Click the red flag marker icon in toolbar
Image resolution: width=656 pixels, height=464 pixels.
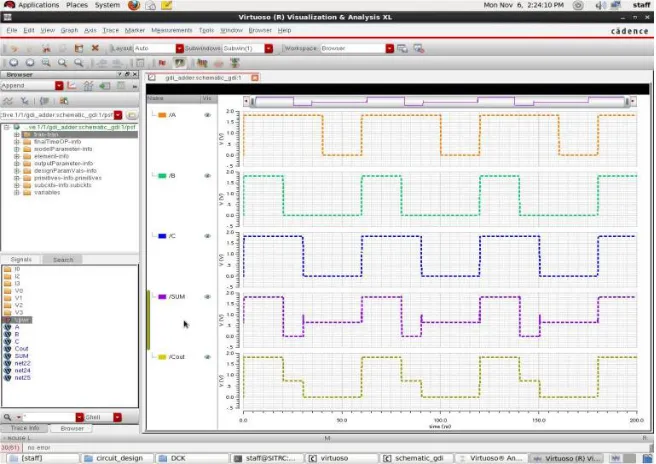tap(162, 63)
